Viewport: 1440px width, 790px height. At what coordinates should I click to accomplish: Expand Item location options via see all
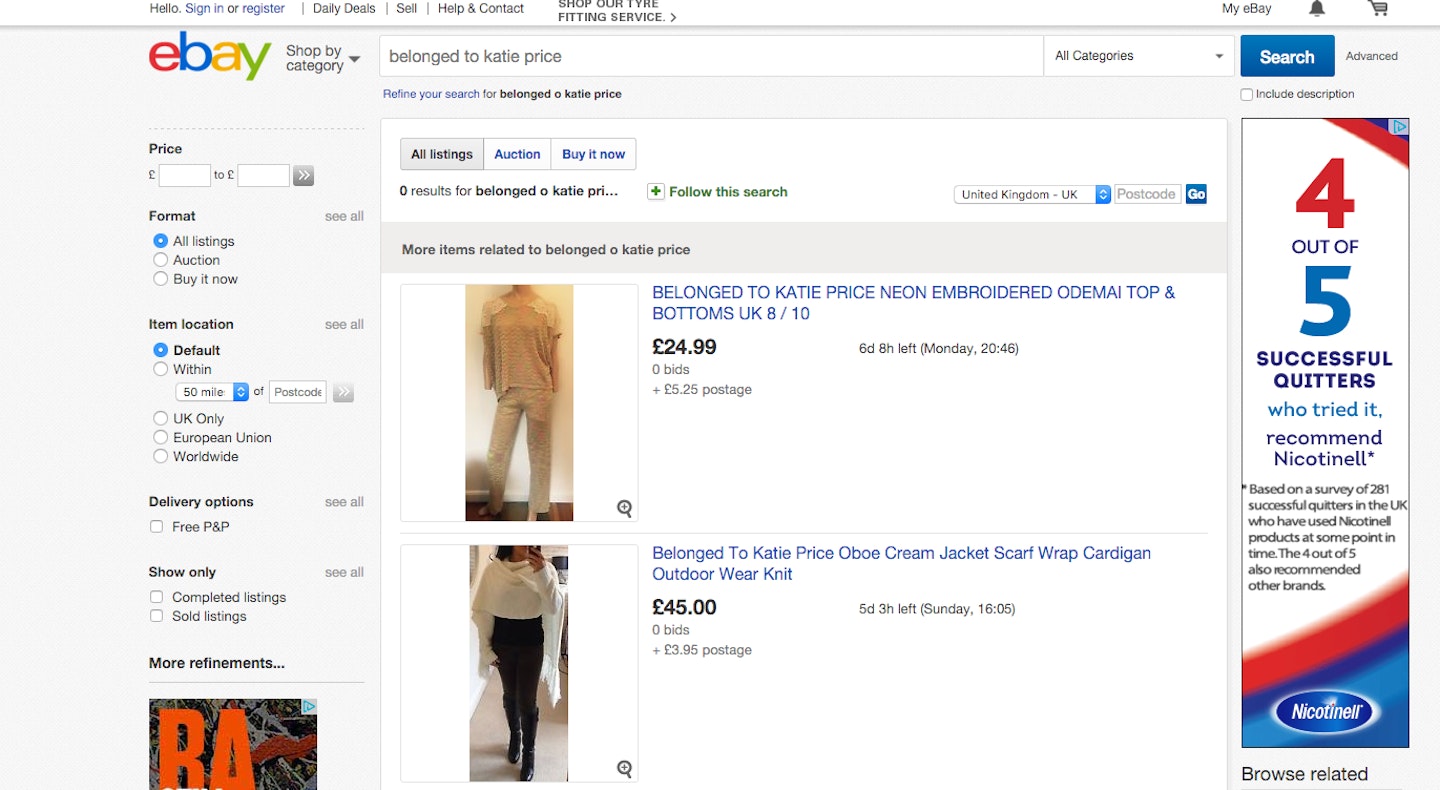[x=344, y=324]
